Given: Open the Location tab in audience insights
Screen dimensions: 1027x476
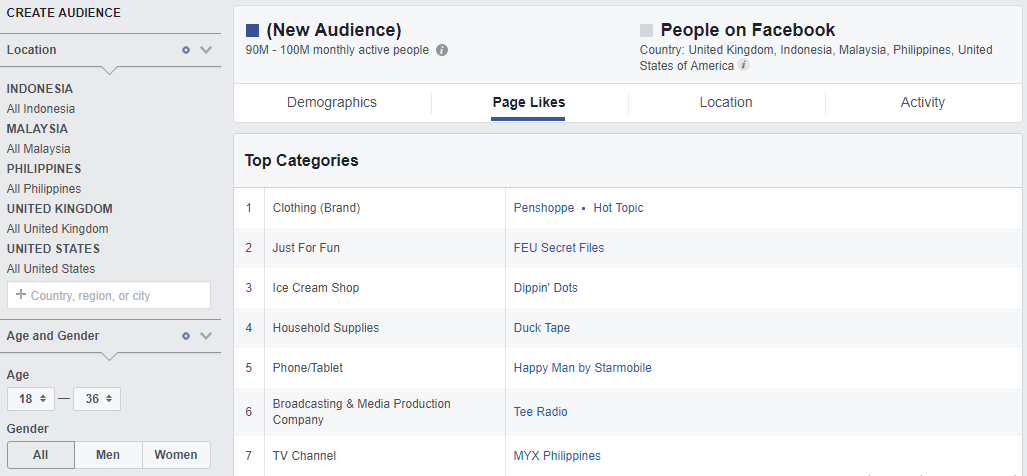Looking at the screenshot, I should (726, 102).
